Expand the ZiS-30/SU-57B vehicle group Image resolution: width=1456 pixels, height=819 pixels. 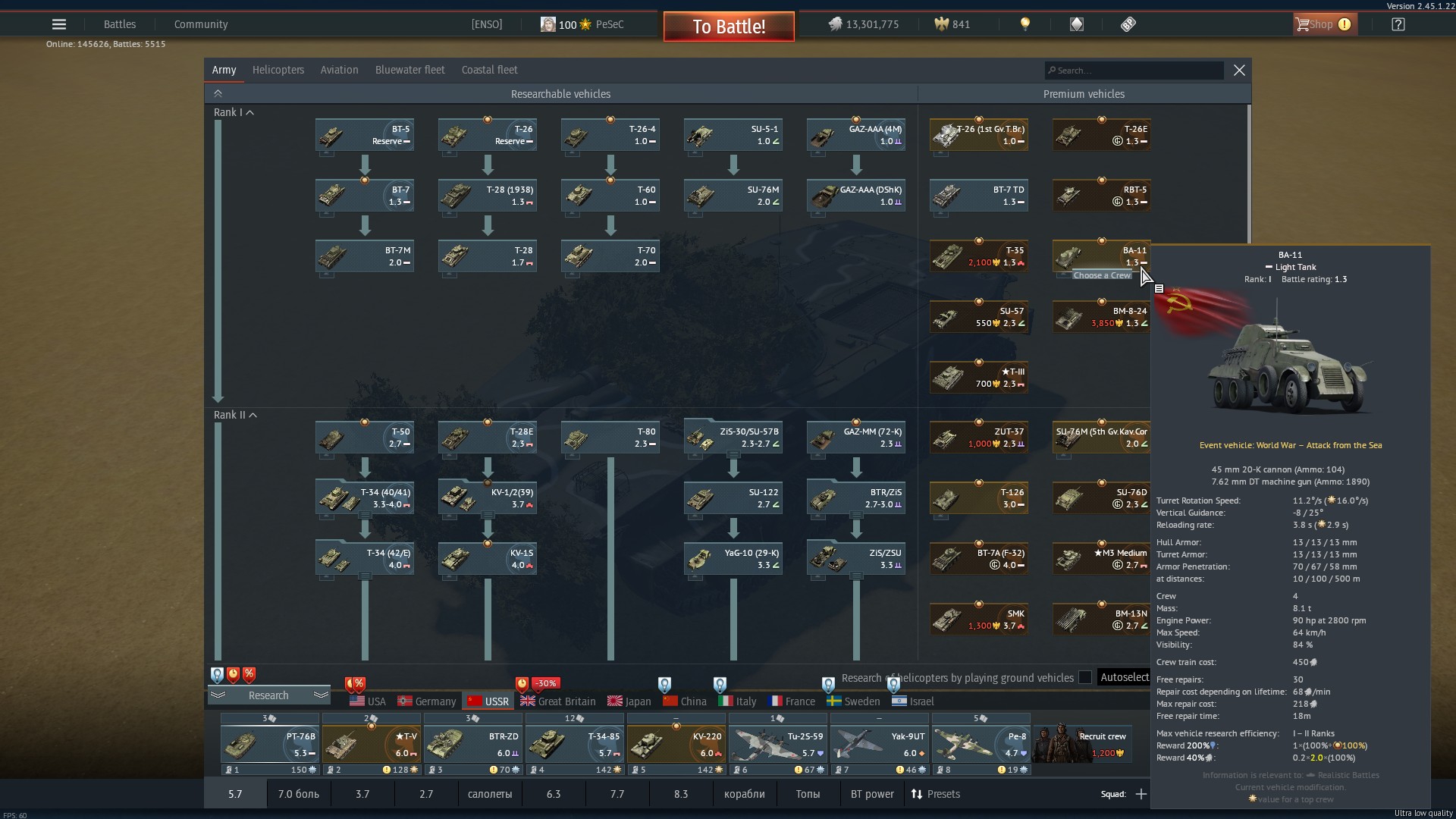[733, 438]
